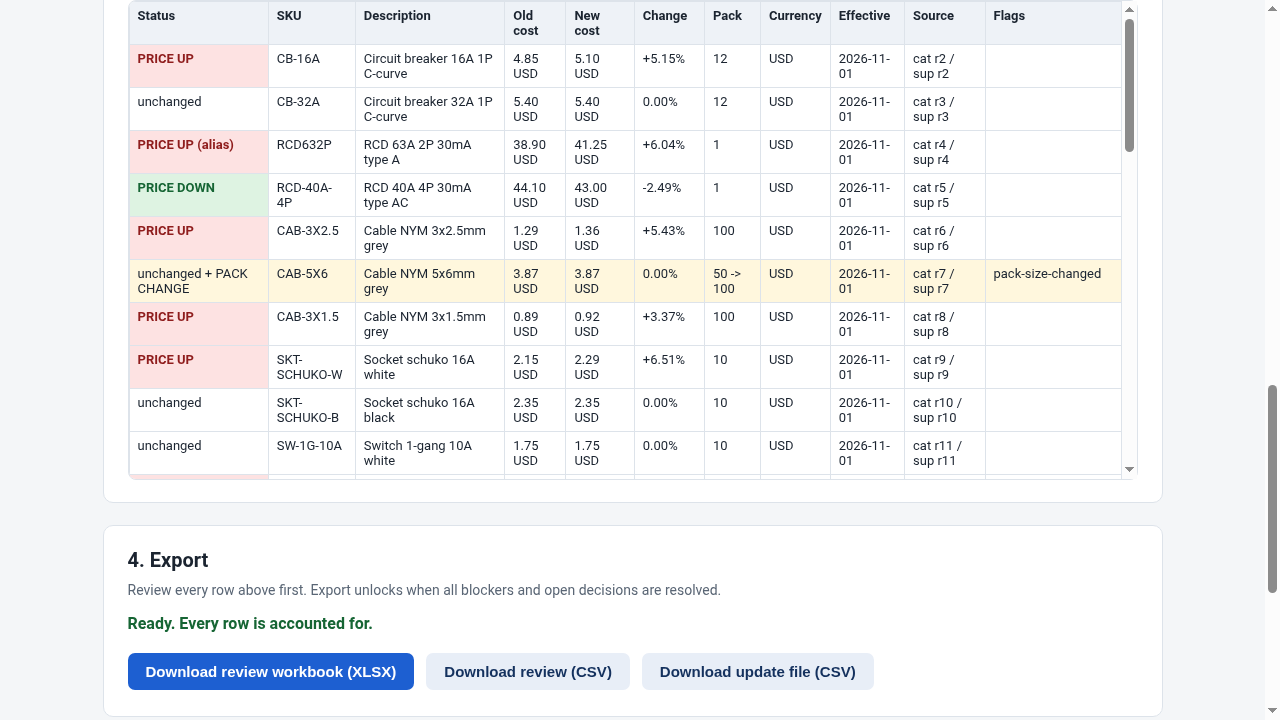Select the CB-16A SKU cell

coord(312,66)
